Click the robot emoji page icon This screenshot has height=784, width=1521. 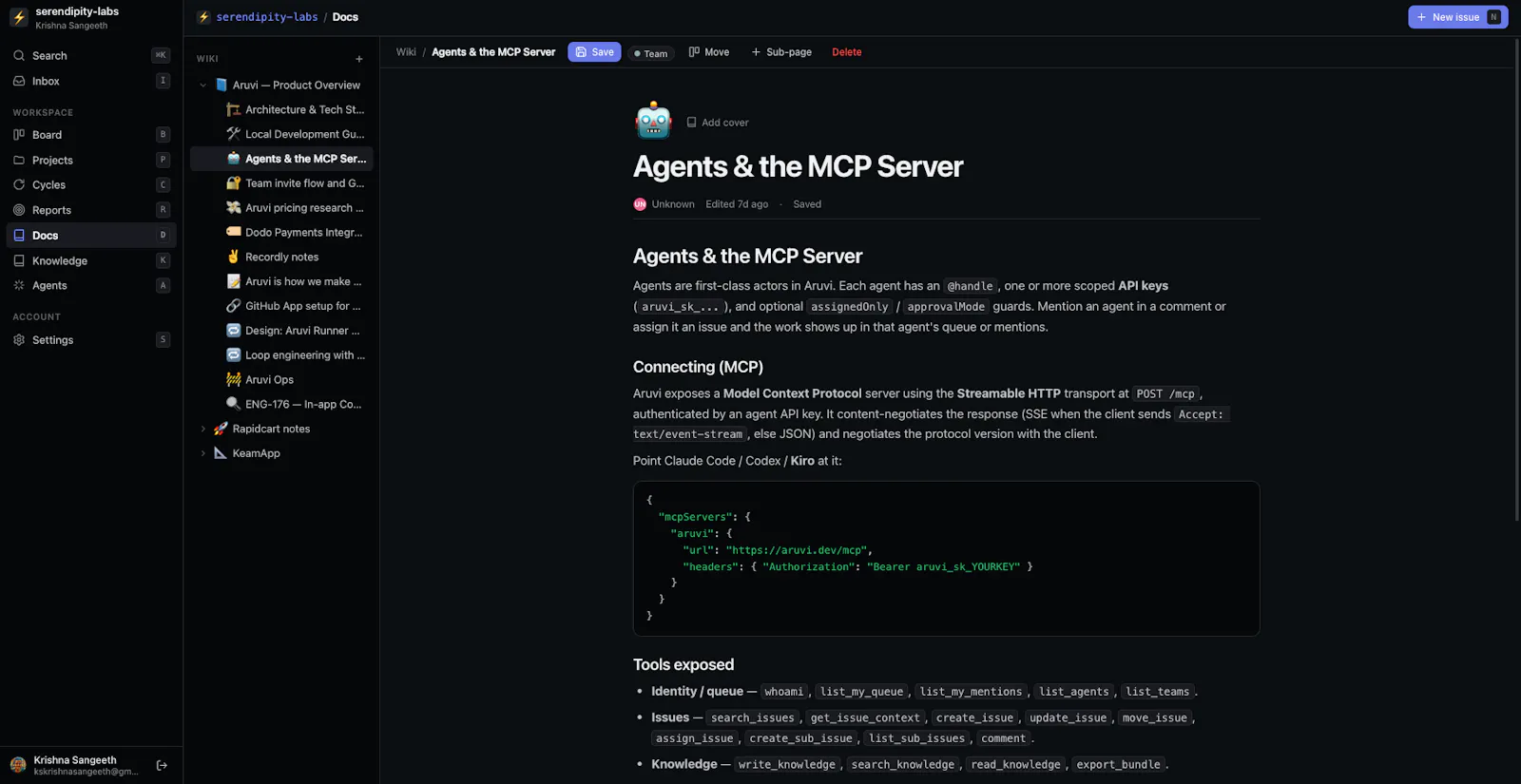(x=653, y=121)
